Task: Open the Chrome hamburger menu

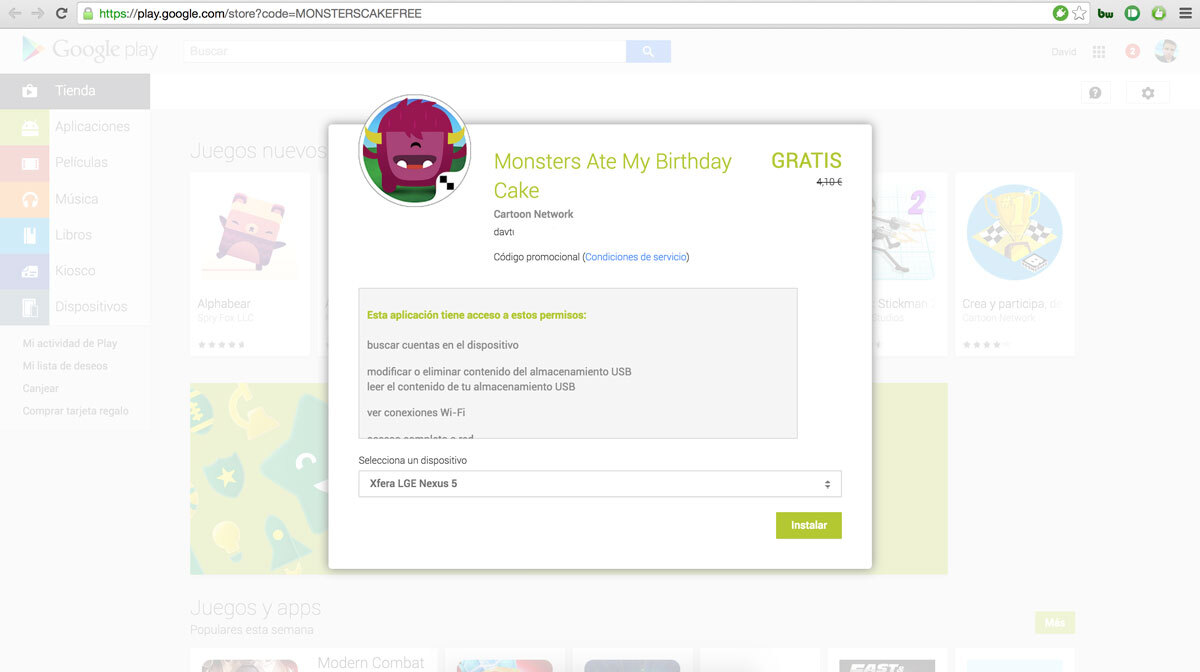Action: pyautogui.click(x=1185, y=14)
